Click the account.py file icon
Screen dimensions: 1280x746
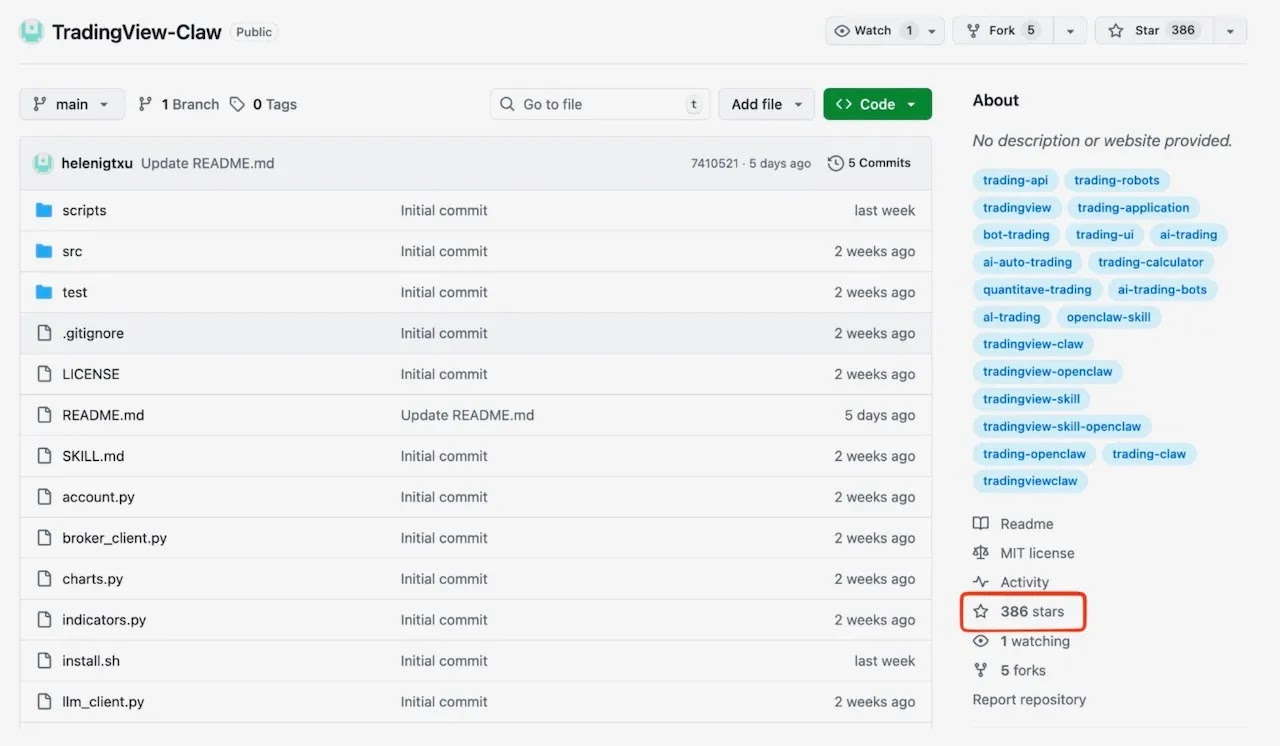44,497
